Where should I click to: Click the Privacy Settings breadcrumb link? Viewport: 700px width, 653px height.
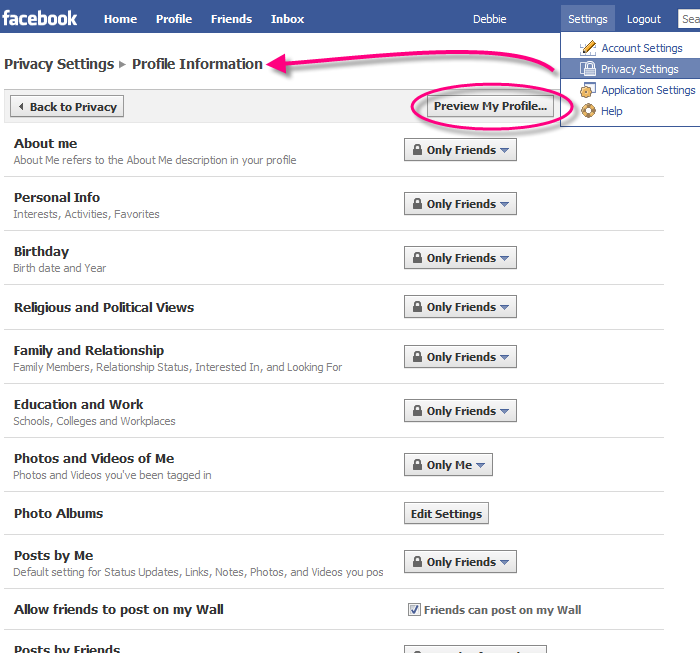pos(59,64)
